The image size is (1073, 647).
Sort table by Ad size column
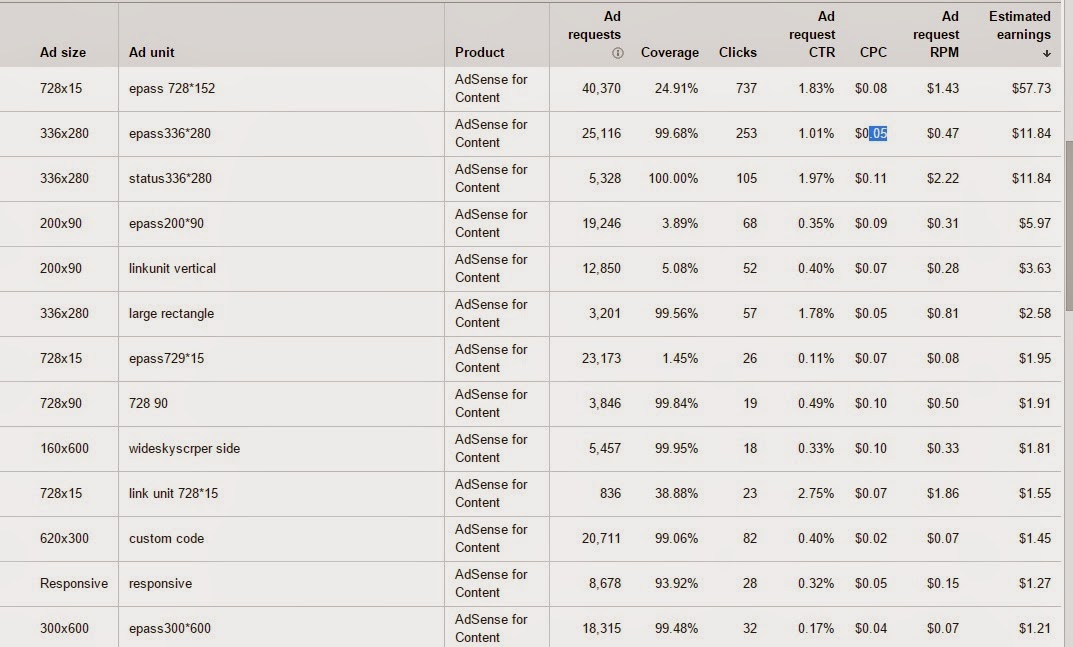(x=63, y=53)
